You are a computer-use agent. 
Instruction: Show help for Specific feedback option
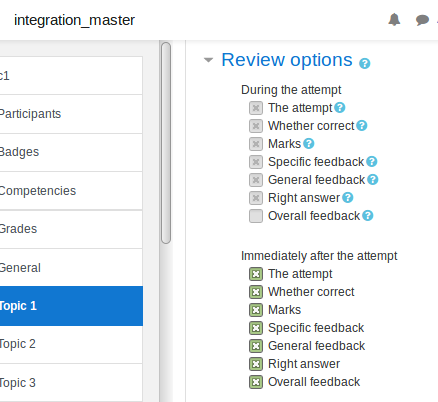click(x=372, y=162)
